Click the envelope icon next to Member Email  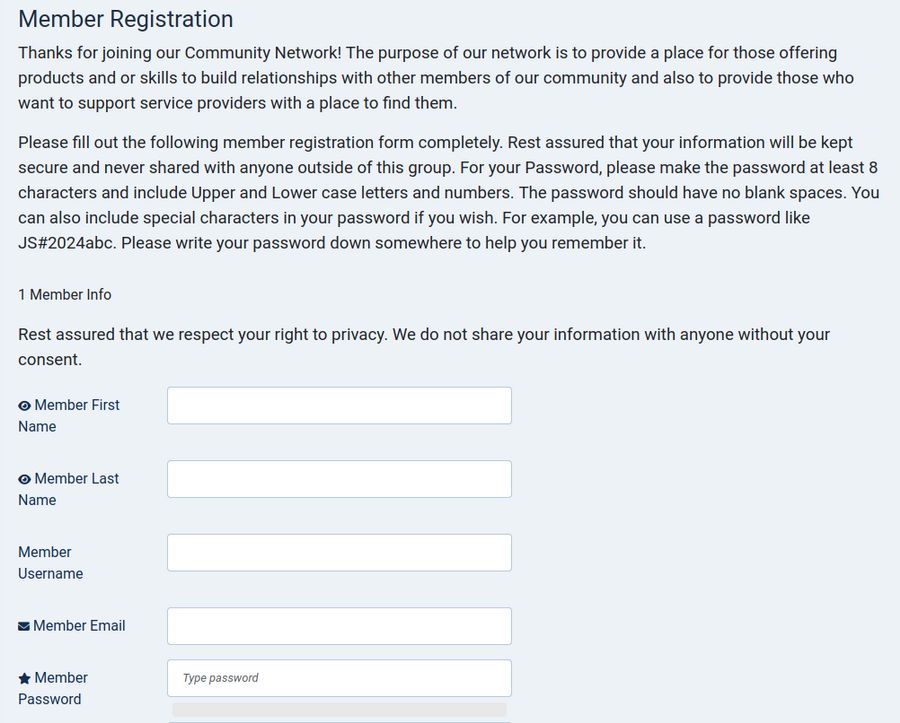pyautogui.click(x=24, y=627)
